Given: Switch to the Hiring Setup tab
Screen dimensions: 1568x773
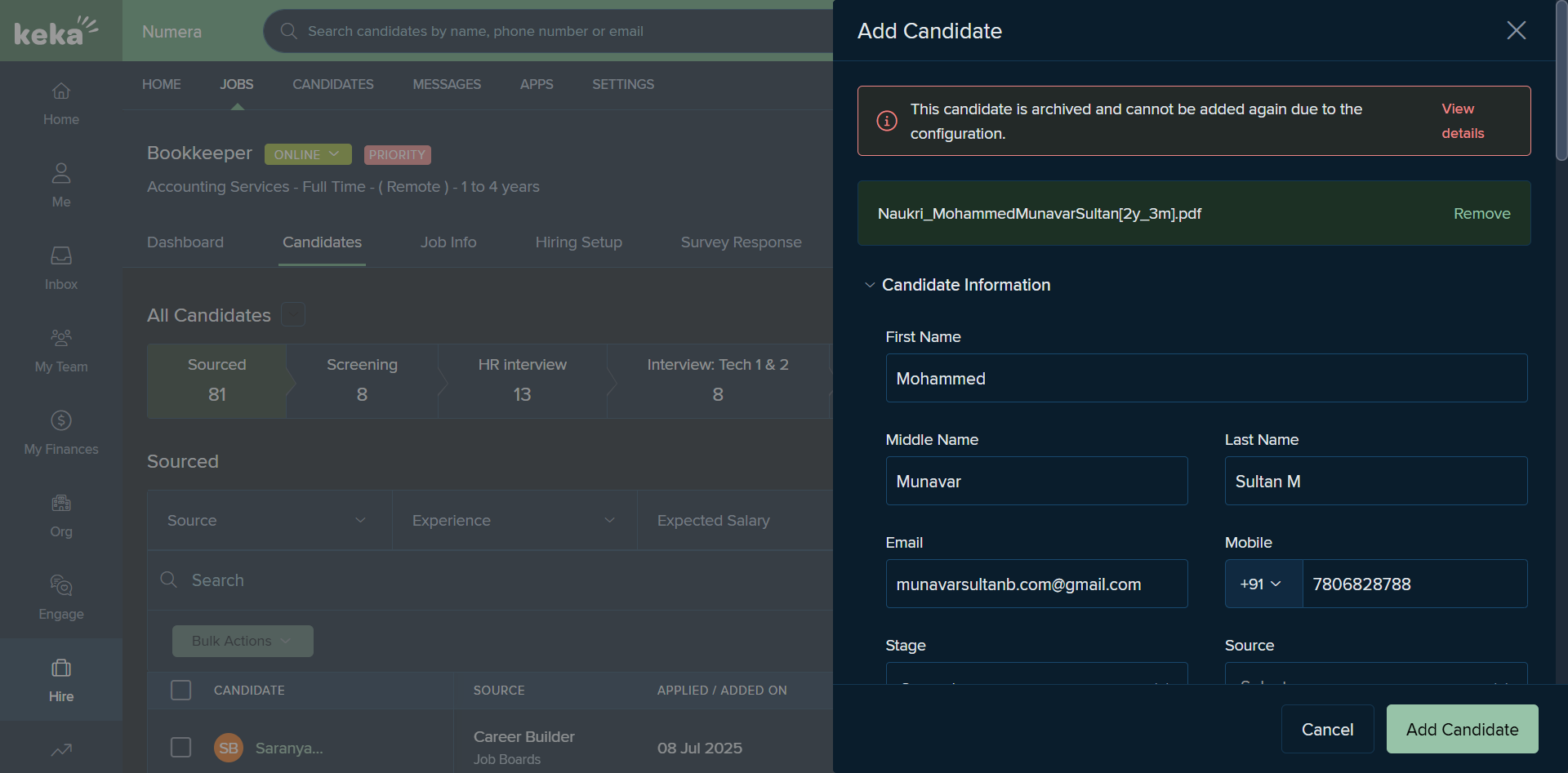Looking at the screenshot, I should [x=579, y=242].
